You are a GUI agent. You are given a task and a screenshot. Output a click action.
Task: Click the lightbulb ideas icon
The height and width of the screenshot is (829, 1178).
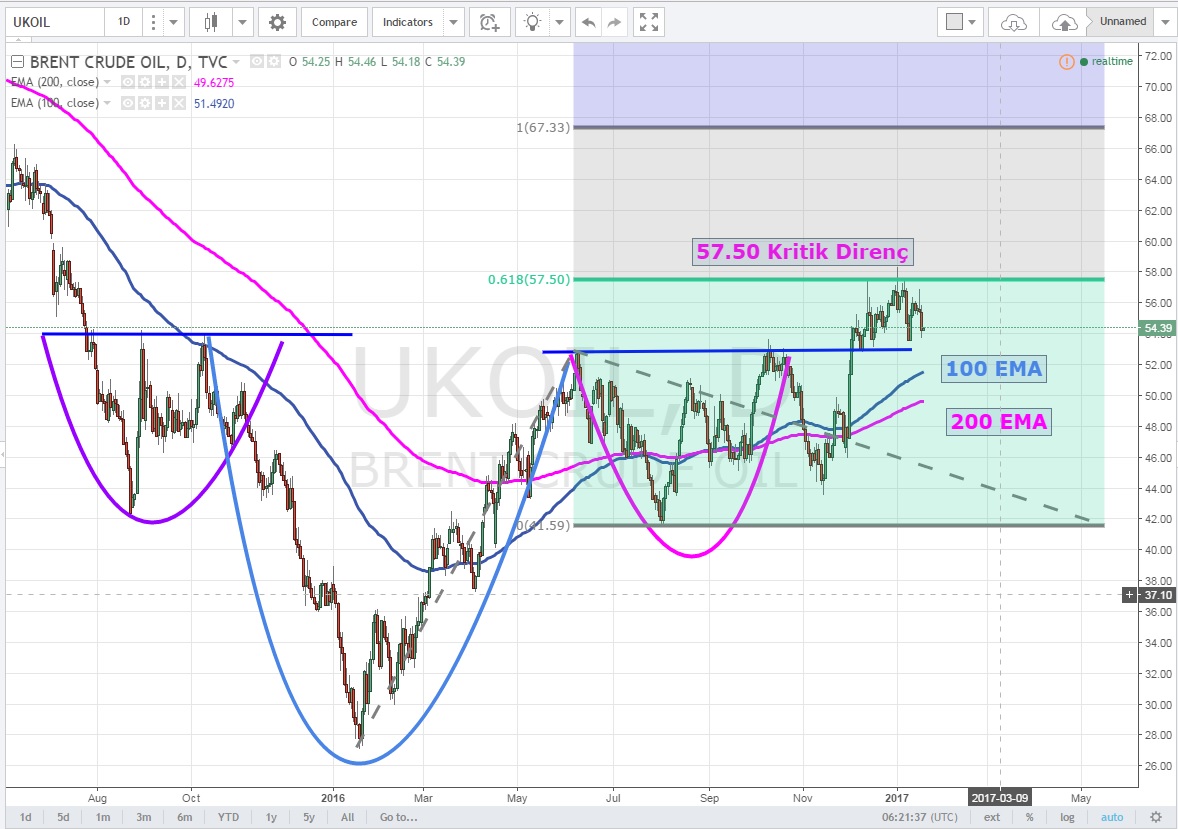tap(533, 21)
